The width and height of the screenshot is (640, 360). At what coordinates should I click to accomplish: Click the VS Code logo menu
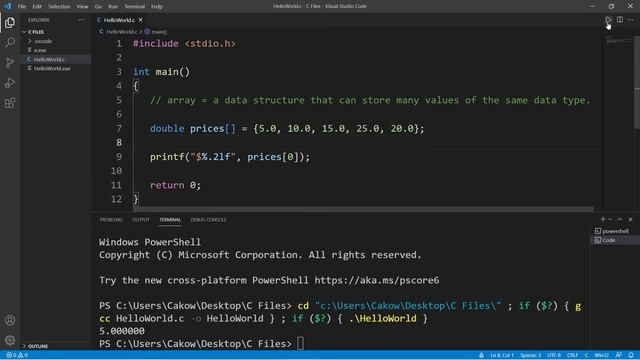7,6
